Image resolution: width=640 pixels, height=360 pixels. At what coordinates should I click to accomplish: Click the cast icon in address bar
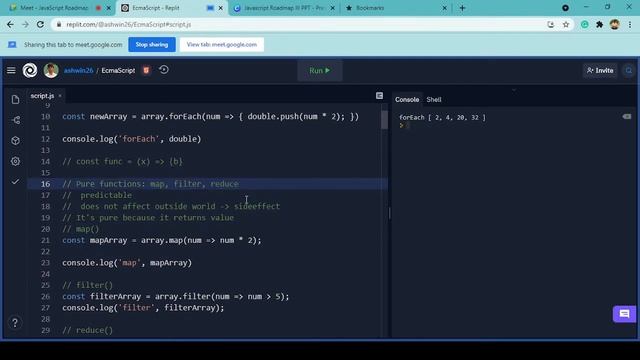[551, 24]
